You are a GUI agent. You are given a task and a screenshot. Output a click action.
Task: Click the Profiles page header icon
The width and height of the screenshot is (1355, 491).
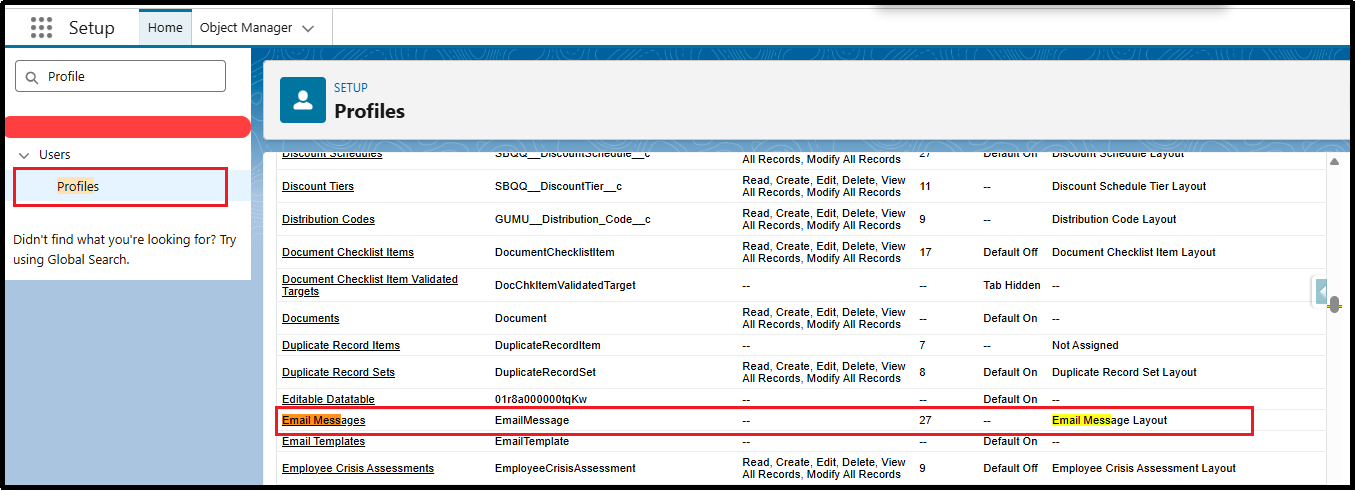tap(303, 100)
